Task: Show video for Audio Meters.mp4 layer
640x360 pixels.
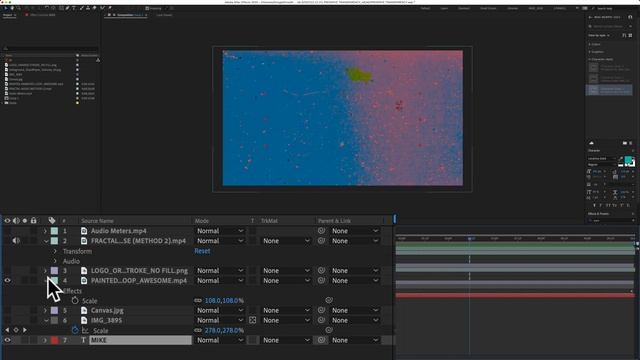Action: click(x=7, y=231)
